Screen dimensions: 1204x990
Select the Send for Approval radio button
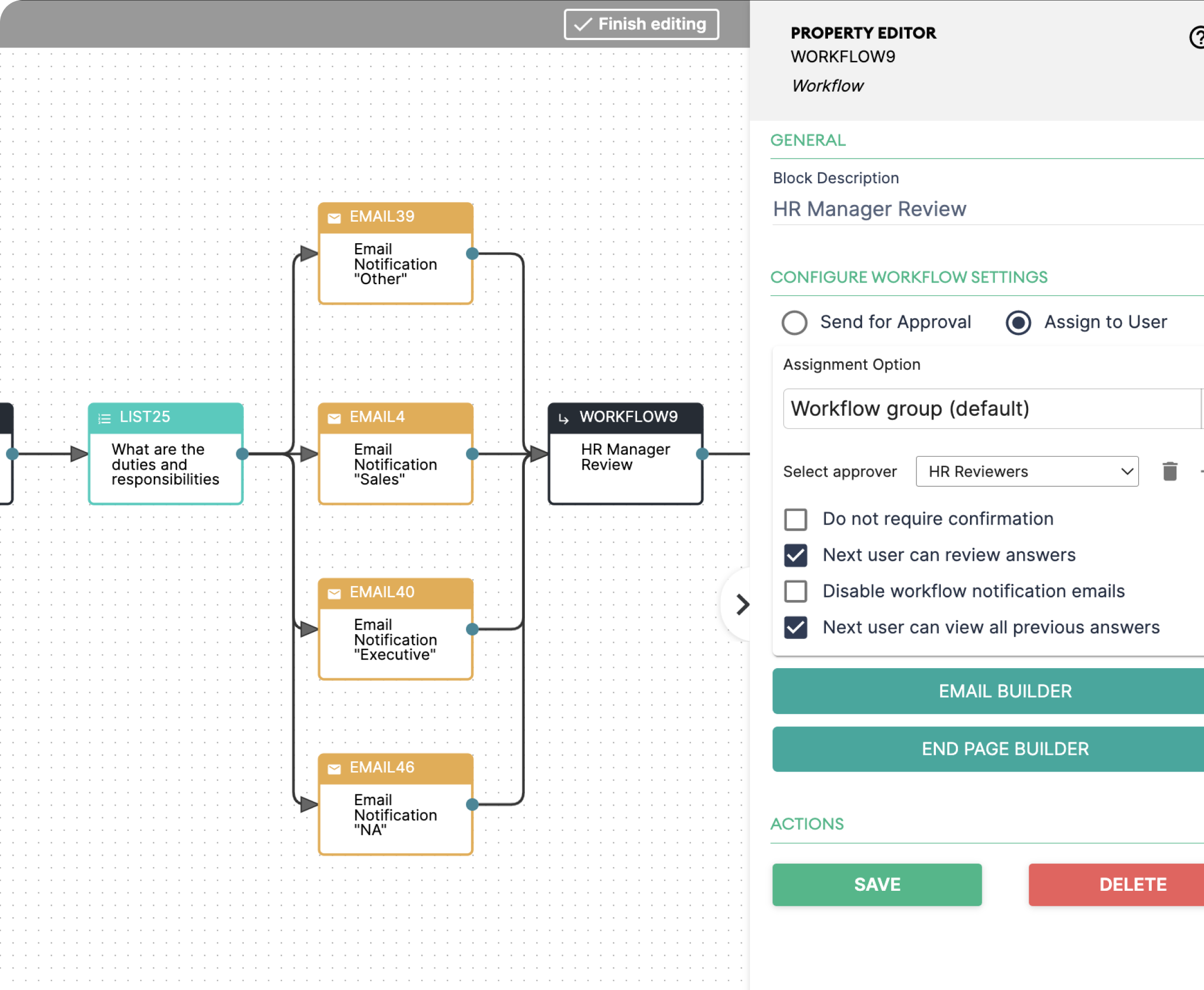tap(794, 322)
